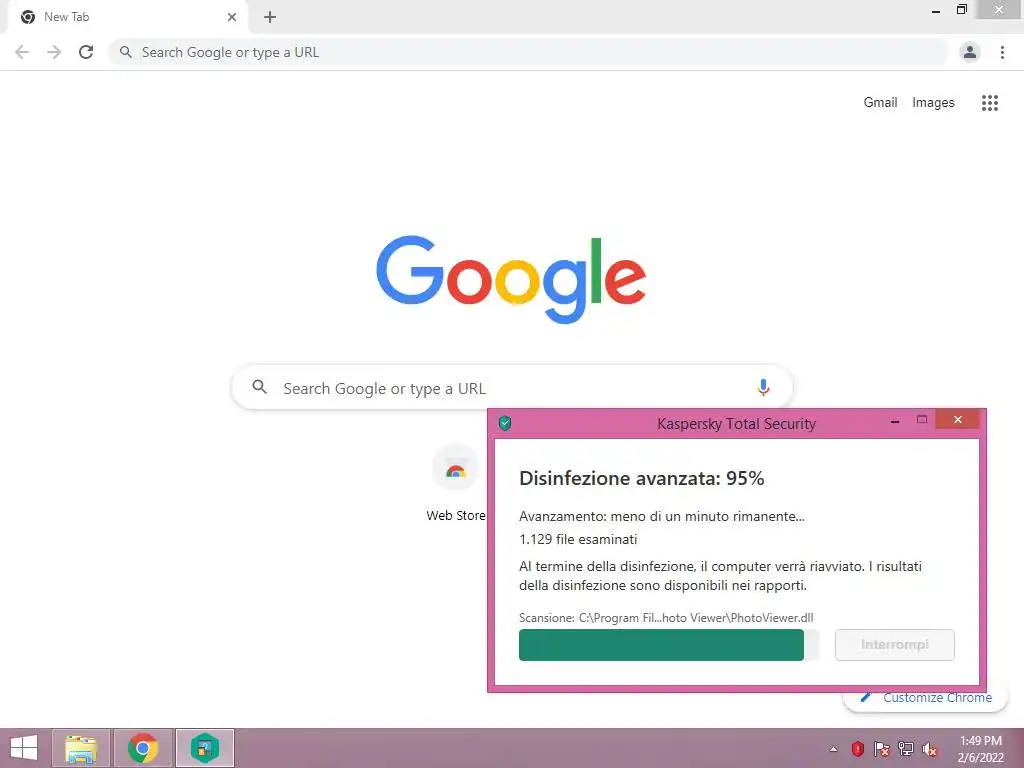
Task: Maximize the Kaspersky Total Security dialog
Action: (922, 420)
